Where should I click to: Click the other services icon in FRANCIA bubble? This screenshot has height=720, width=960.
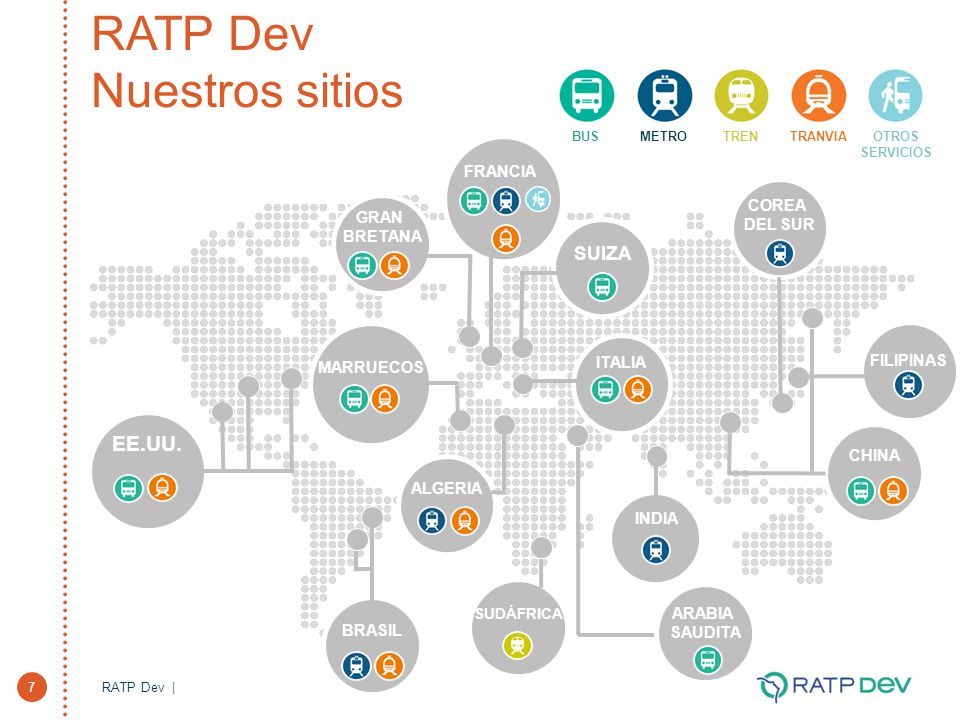point(538,199)
